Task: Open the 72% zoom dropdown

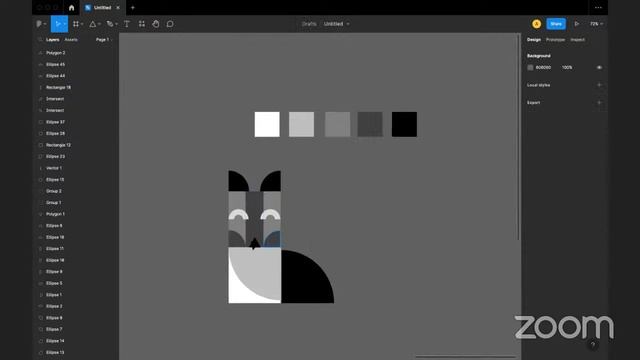Action: click(596, 24)
